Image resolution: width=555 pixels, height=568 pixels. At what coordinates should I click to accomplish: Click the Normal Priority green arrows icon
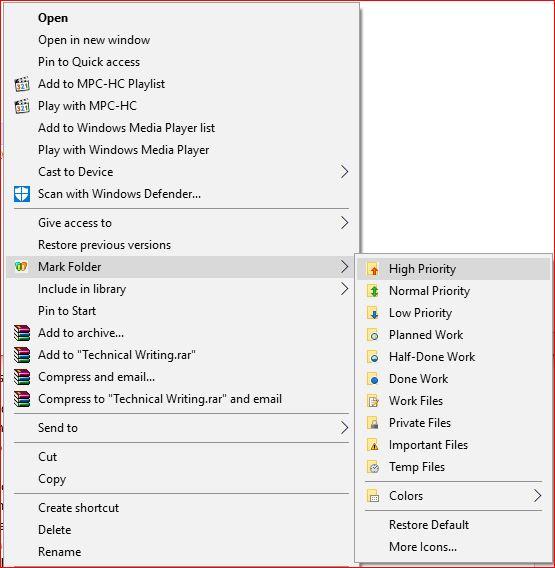point(373,291)
